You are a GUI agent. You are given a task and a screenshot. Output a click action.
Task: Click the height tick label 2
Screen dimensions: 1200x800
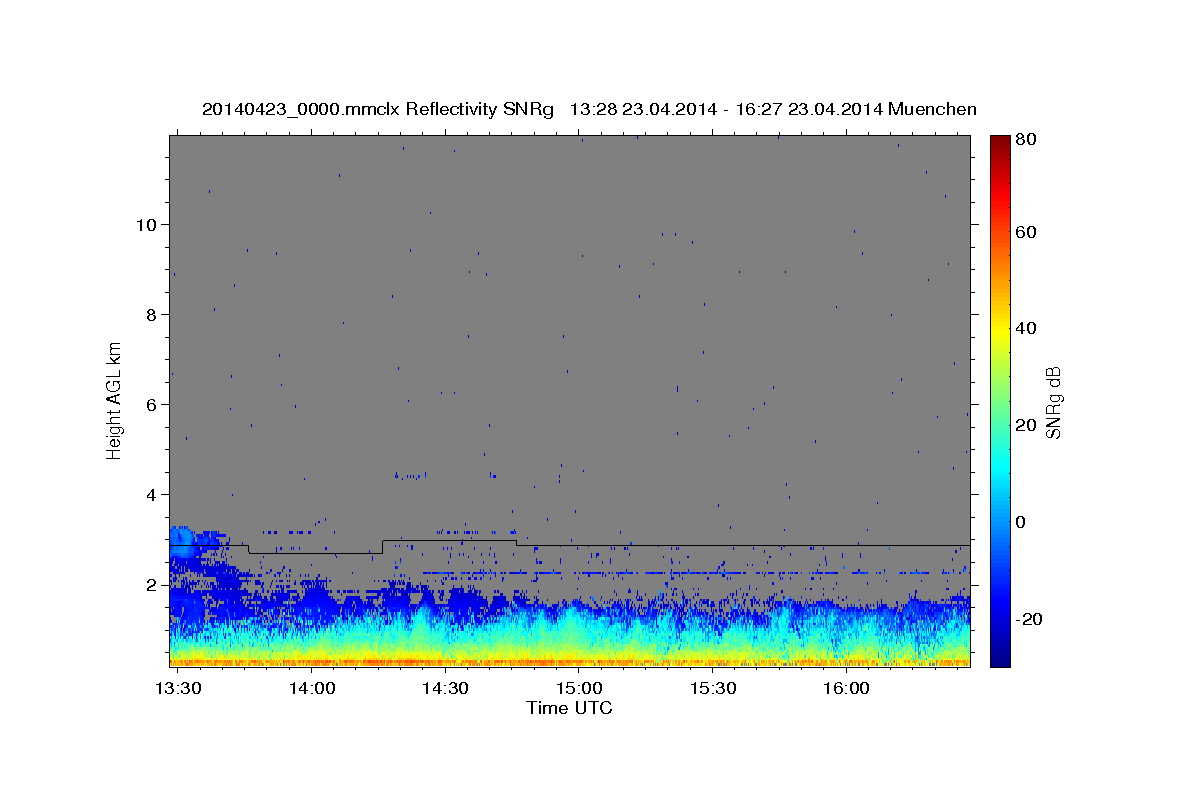coord(152,585)
